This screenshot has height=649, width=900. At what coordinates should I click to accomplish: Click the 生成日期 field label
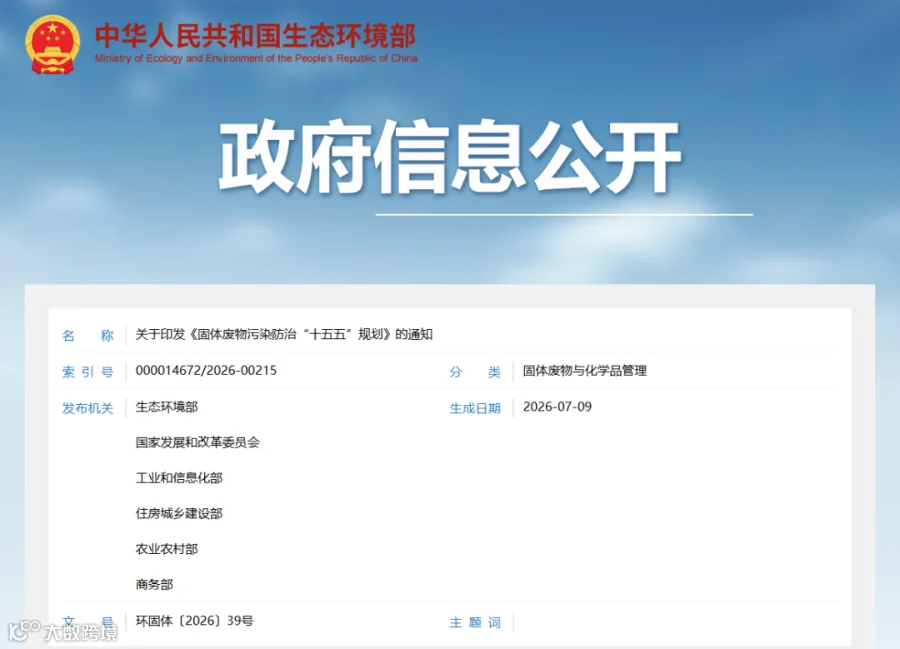(475, 408)
